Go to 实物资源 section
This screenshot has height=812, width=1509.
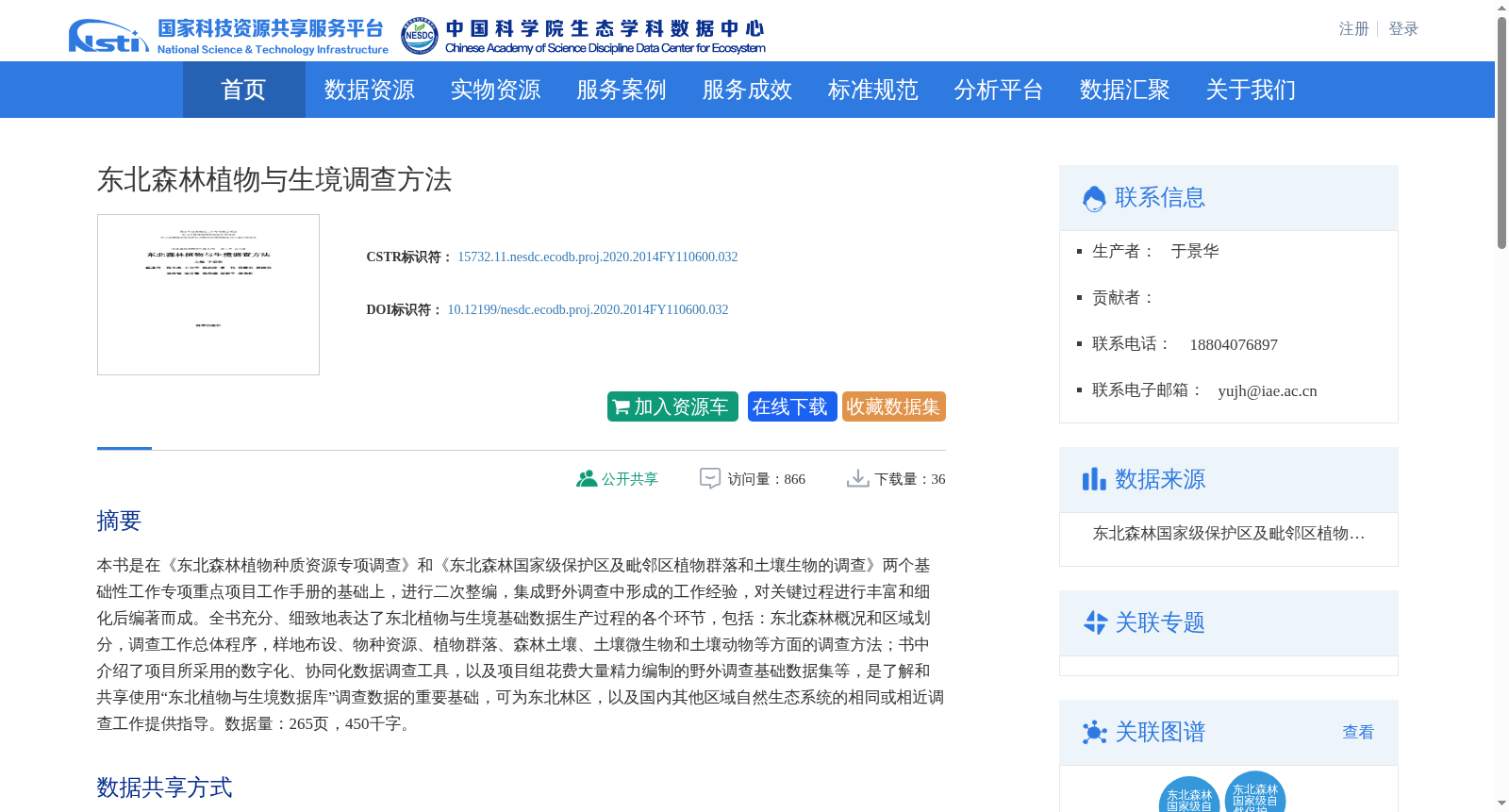click(495, 90)
